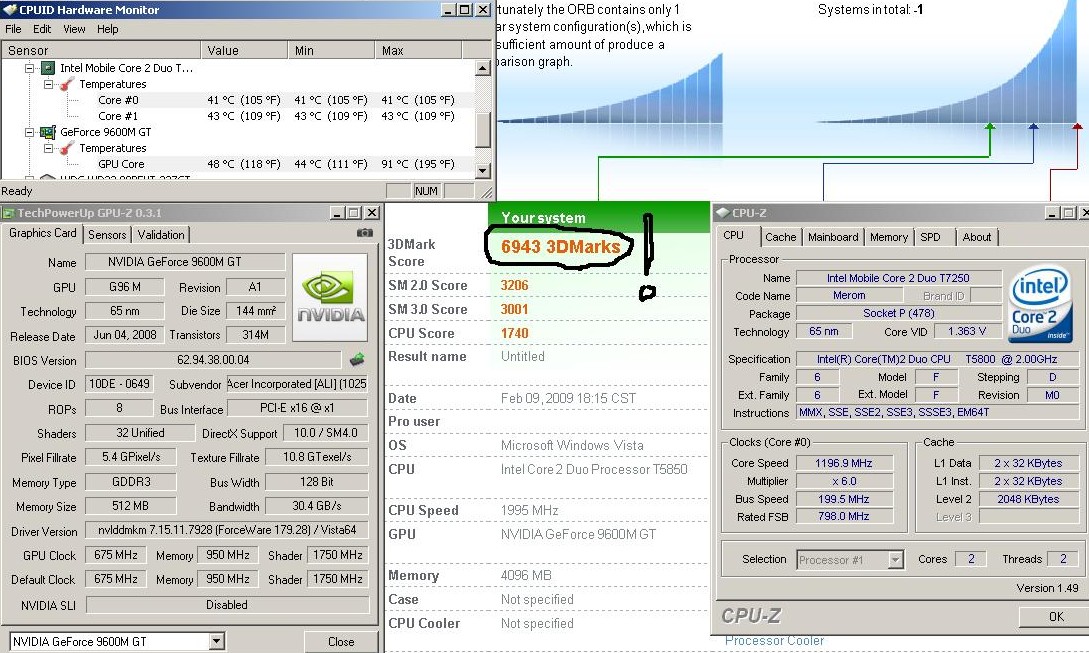Click the CPUID Hardware Monitor title bar icon
The image size is (1089, 653).
coord(9,10)
